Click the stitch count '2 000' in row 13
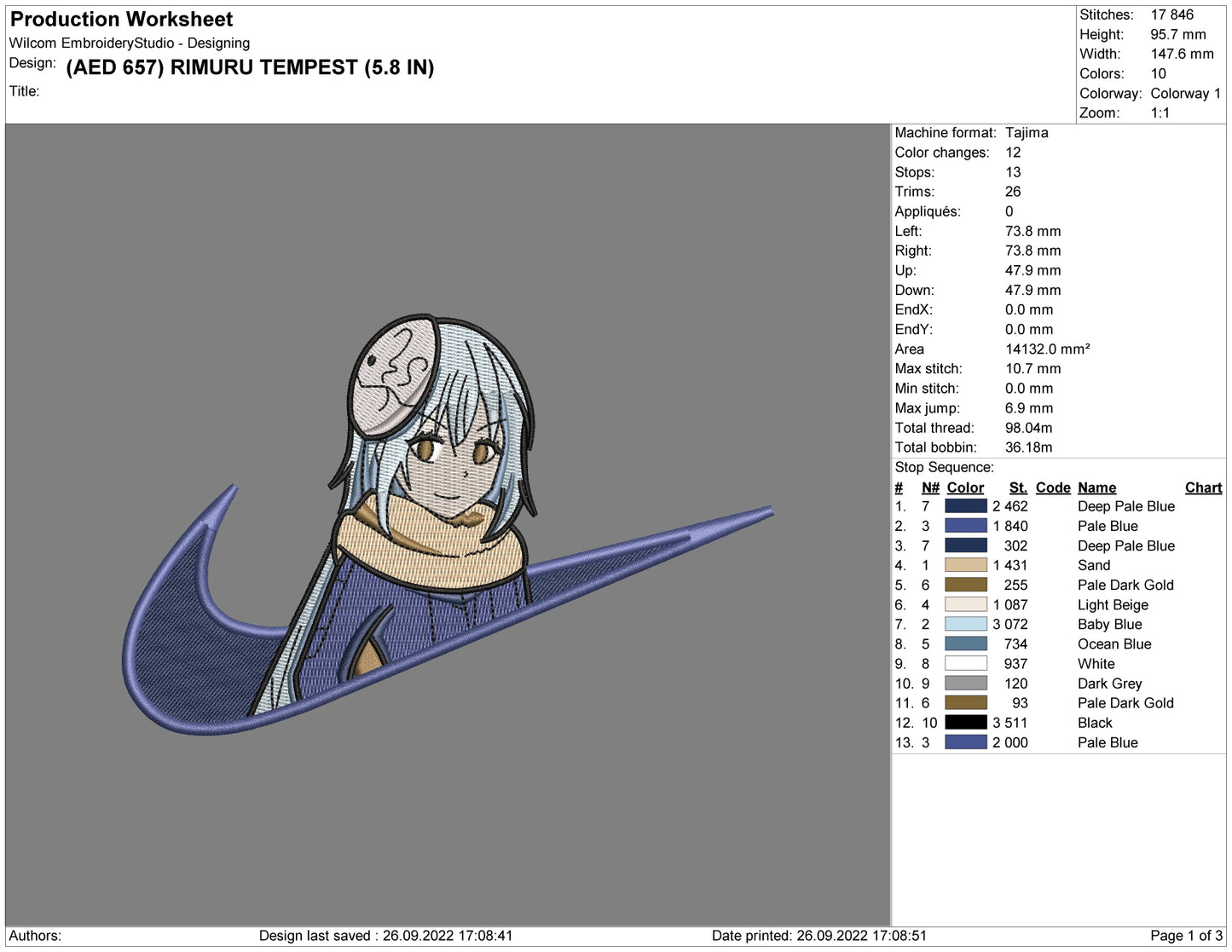This screenshot has width=1232, height=952. [1010, 741]
